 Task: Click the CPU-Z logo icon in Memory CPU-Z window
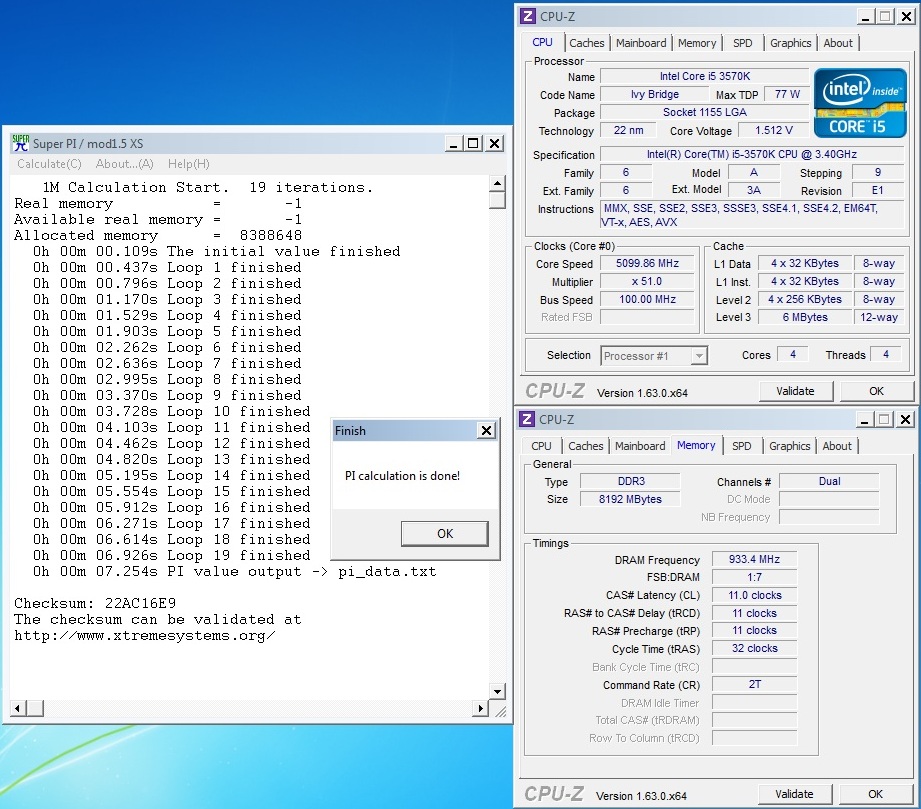click(527, 419)
